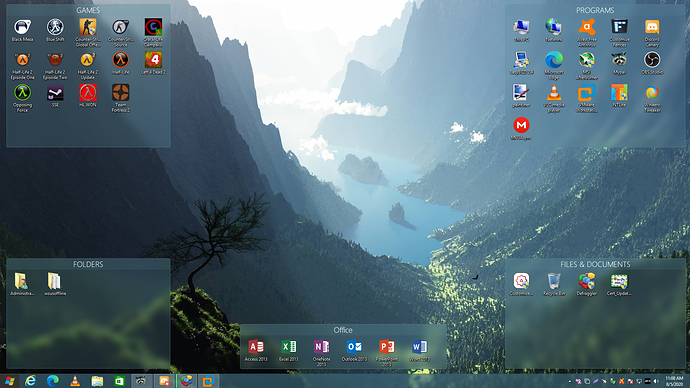Image resolution: width=690 pixels, height=388 pixels.
Task: Open the Mypal raccoon icon in Programs
Action: (619, 63)
